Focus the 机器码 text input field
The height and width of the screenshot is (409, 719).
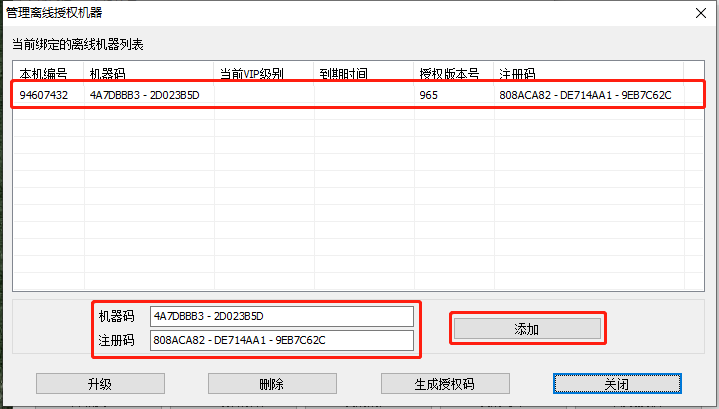[x=280, y=316]
